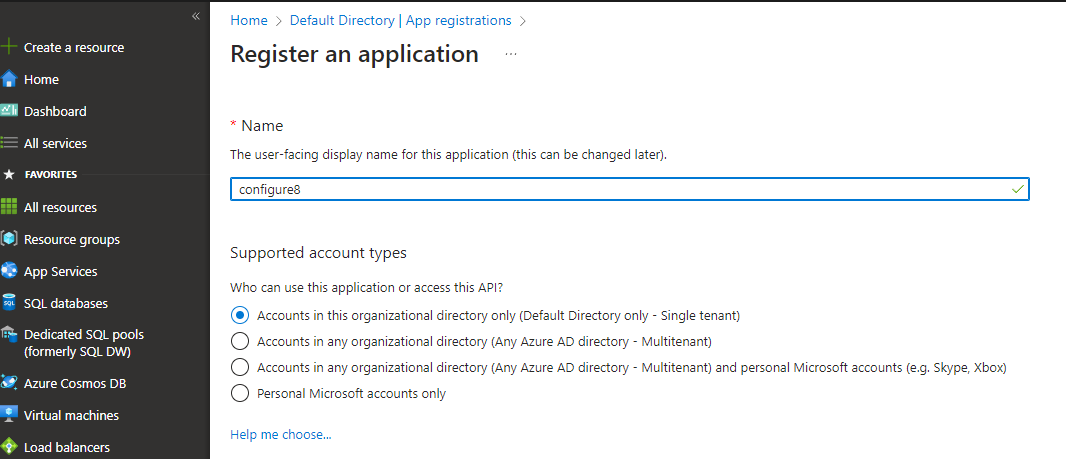Click the Azure Cosmos DB planet icon
Viewport: 1066px width, 459px height.
(9, 383)
